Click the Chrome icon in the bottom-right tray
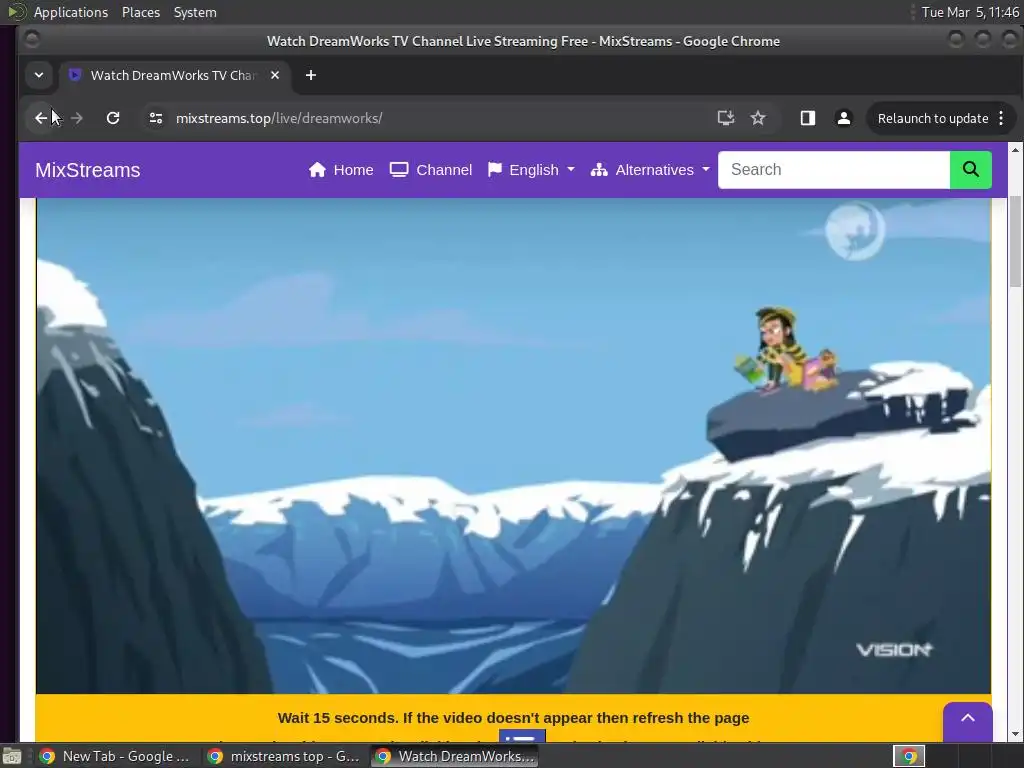This screenshot has width=1024, height=768. [x=909, y=756]
